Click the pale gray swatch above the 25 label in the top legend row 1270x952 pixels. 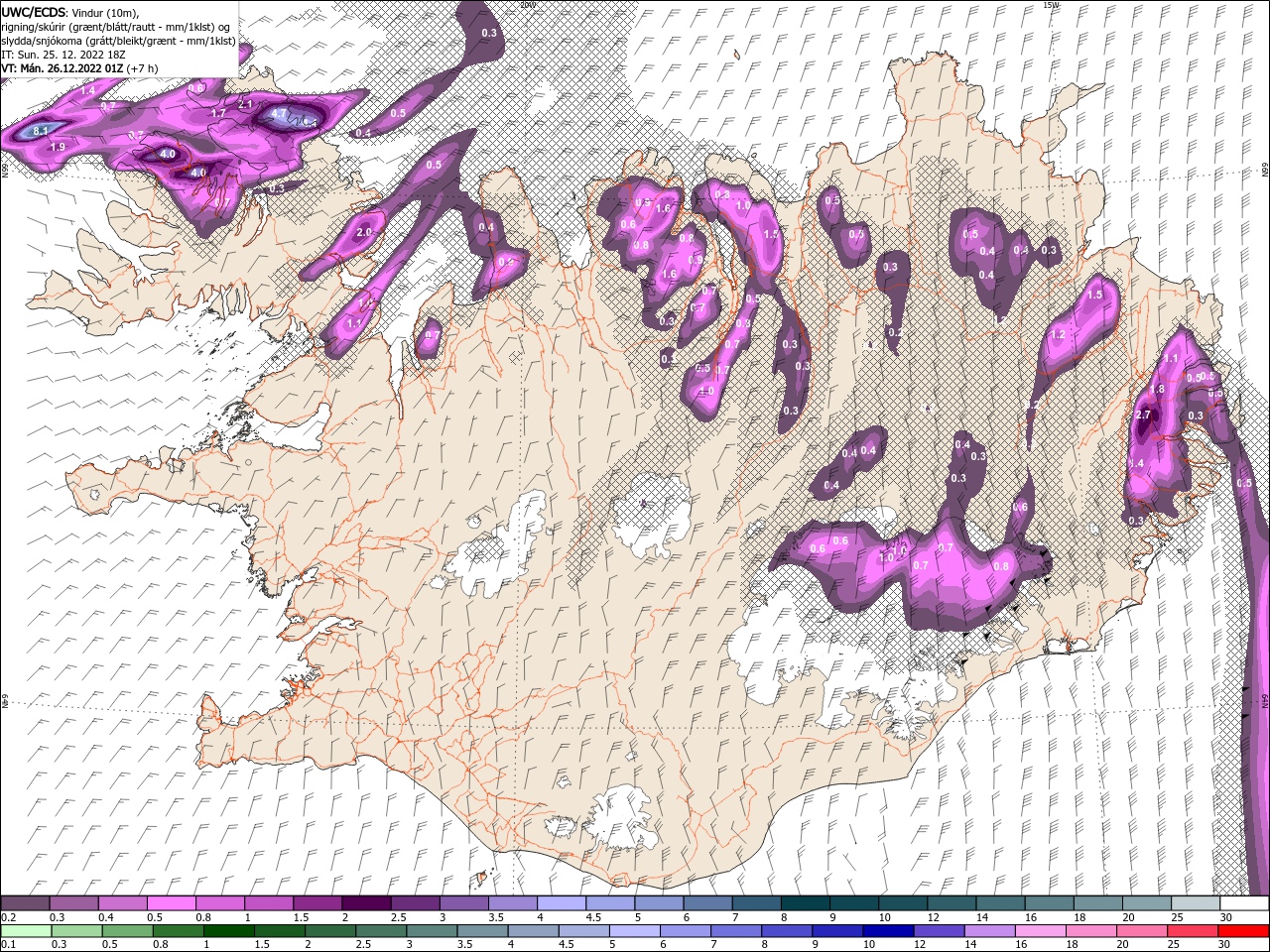[x=1195, y=903]
